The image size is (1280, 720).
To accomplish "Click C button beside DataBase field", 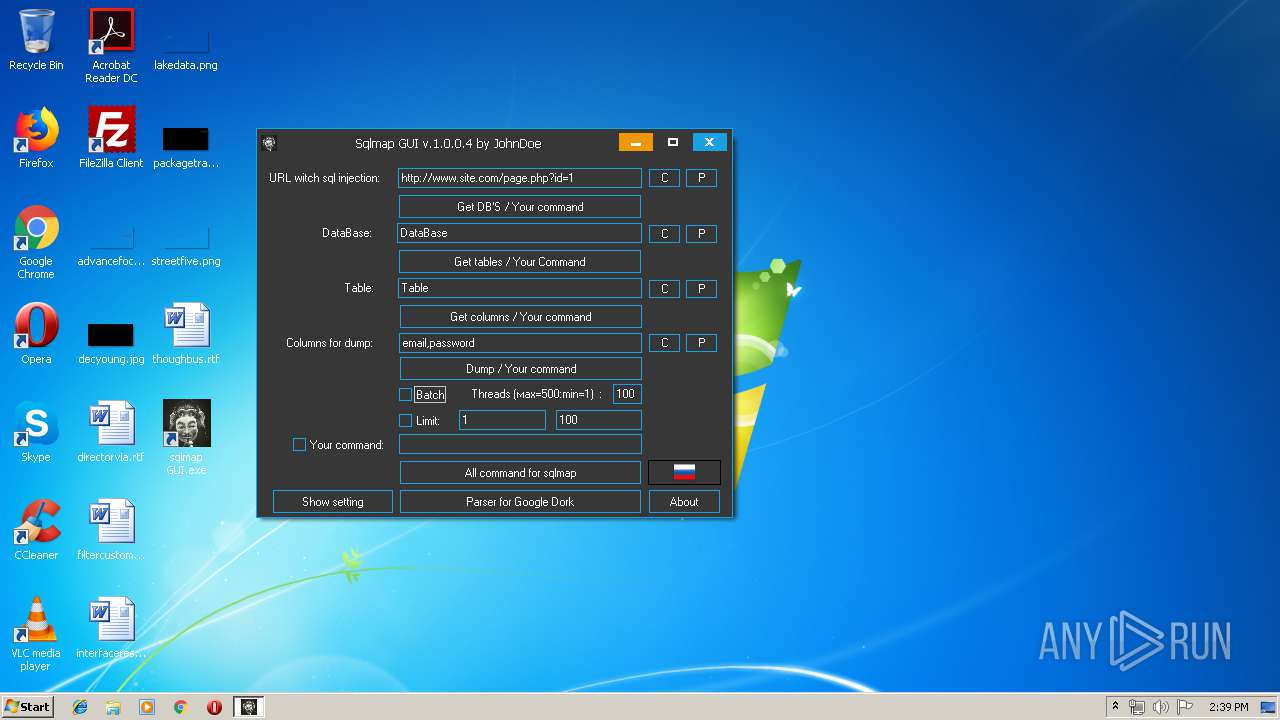I will tap(665, 234).
